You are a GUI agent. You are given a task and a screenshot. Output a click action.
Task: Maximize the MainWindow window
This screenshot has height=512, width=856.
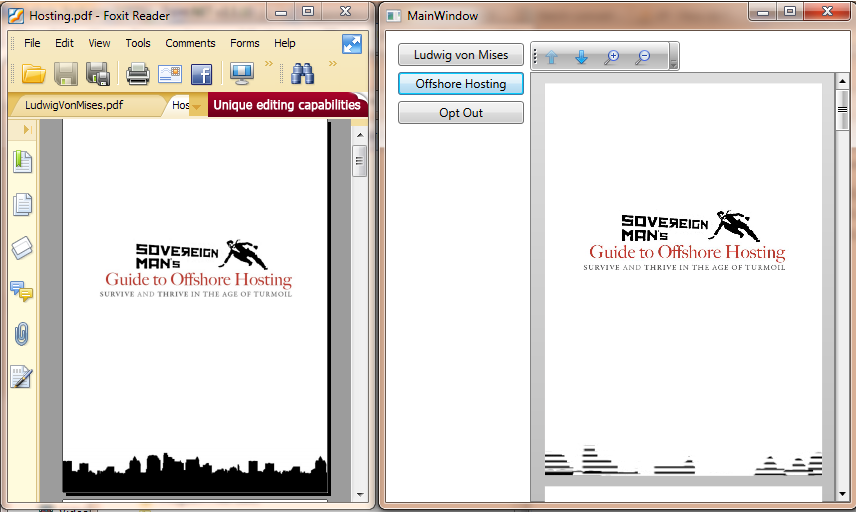pos(789,11)
